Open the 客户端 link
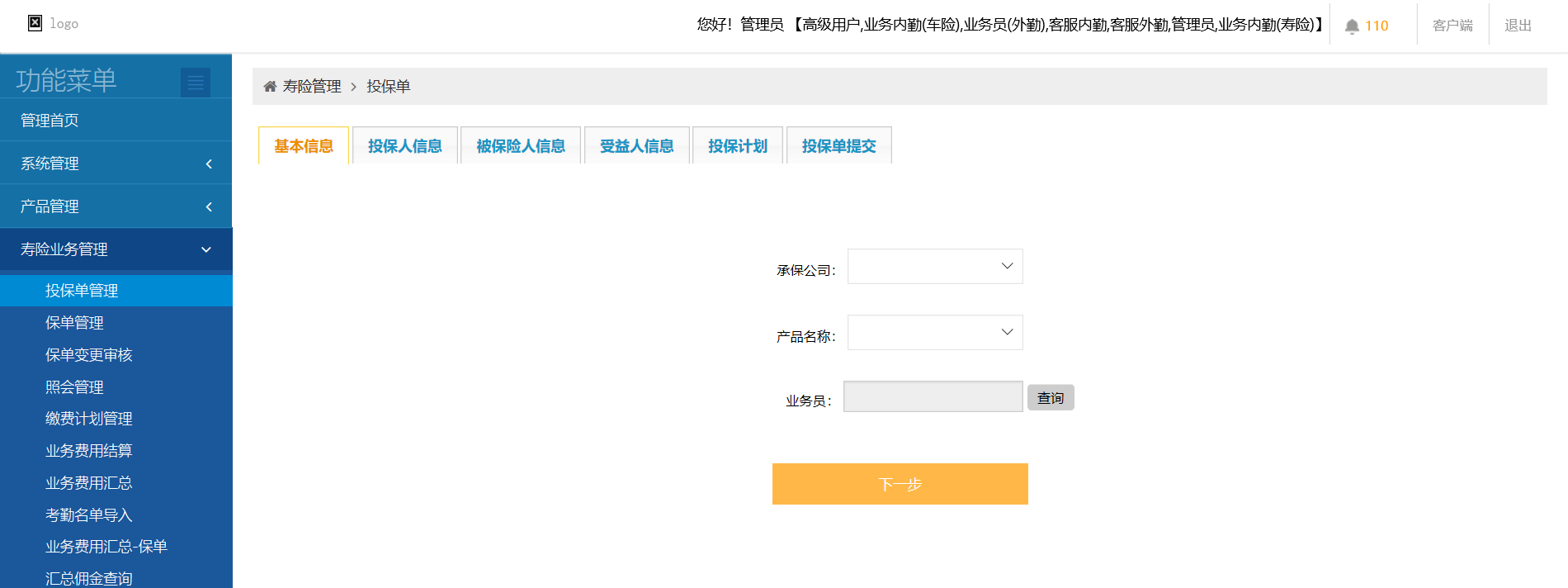Screen dimensions: 1568x588 (x=1452, y=26)
